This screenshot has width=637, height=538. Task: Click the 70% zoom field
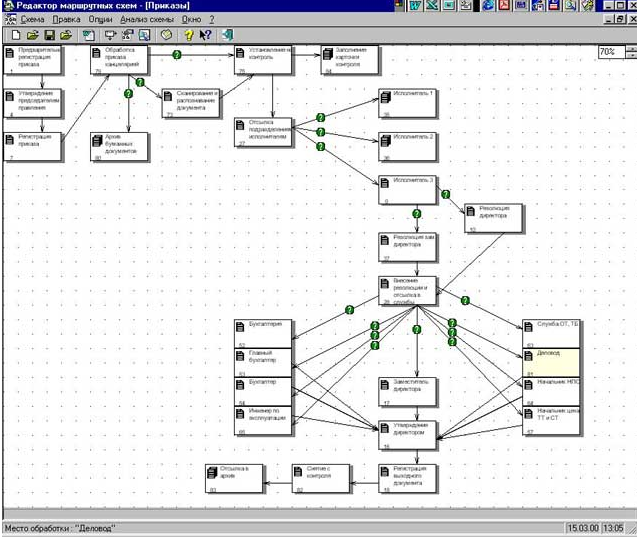612,52
